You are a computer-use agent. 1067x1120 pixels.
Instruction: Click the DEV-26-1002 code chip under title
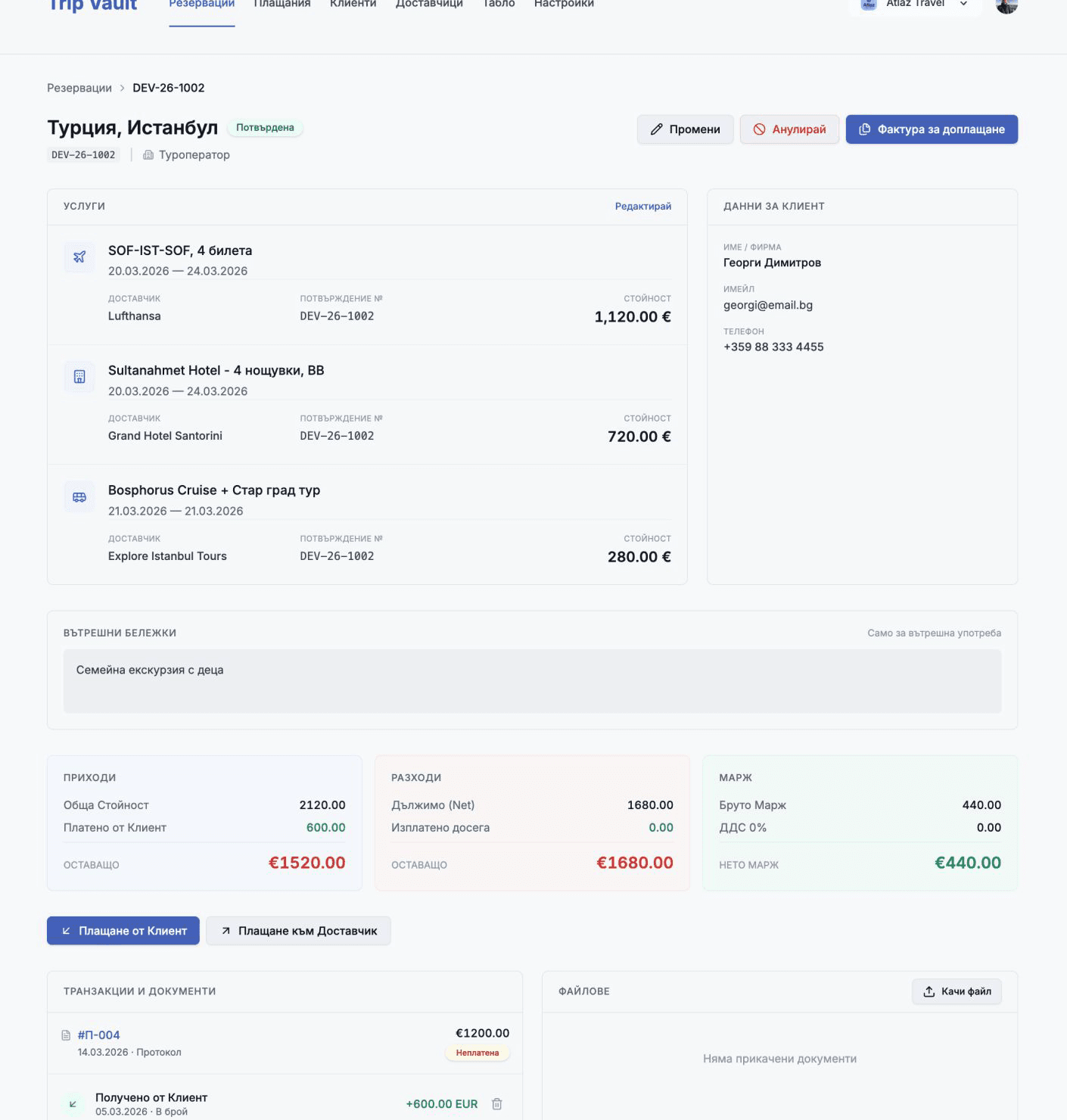pyautogui.click(x=83, y=155)
